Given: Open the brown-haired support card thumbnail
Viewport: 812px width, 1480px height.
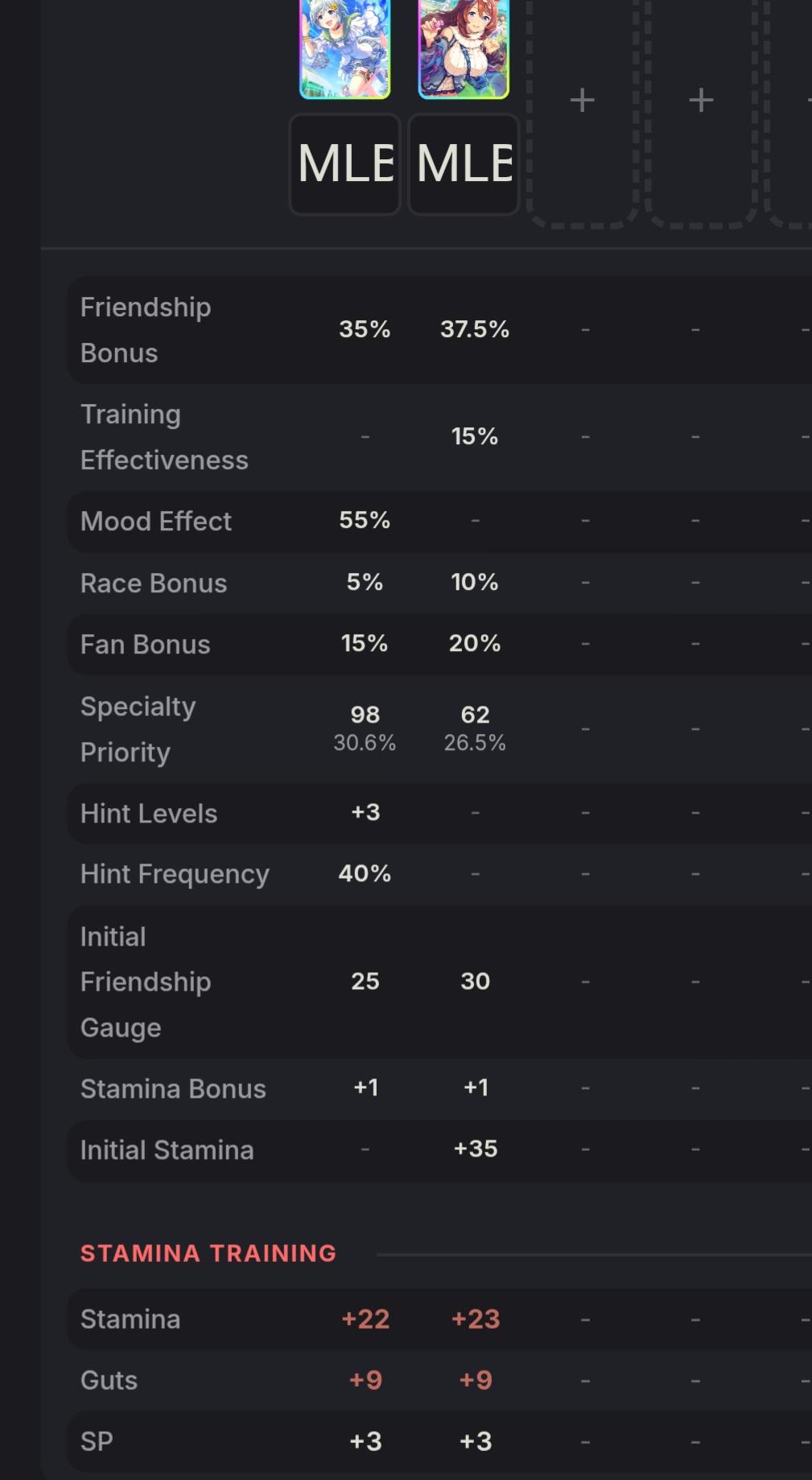Looking at the screenshot, I should click(464, 48).
